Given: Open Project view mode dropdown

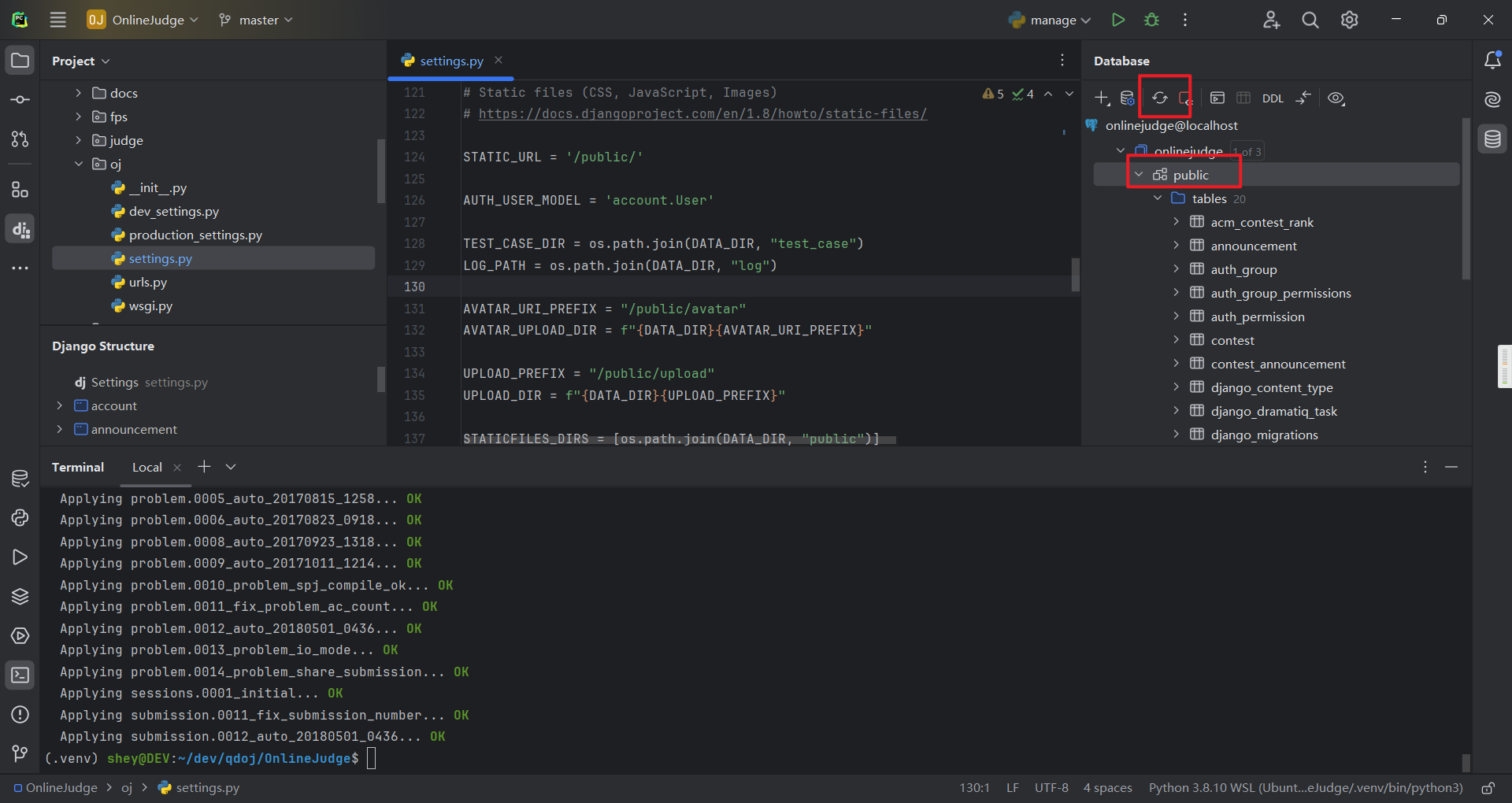Looking at the screenshot, I should click(x=81, y=61).
